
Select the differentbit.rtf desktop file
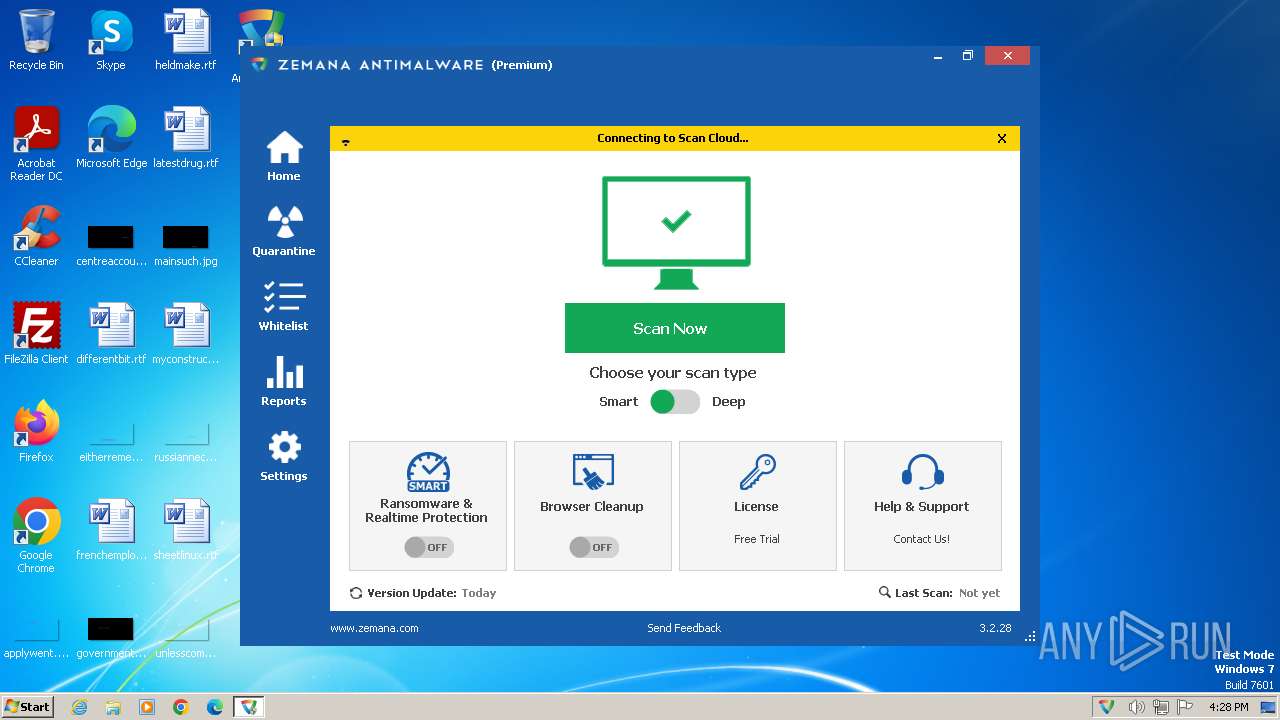click(x=111, y=334)
